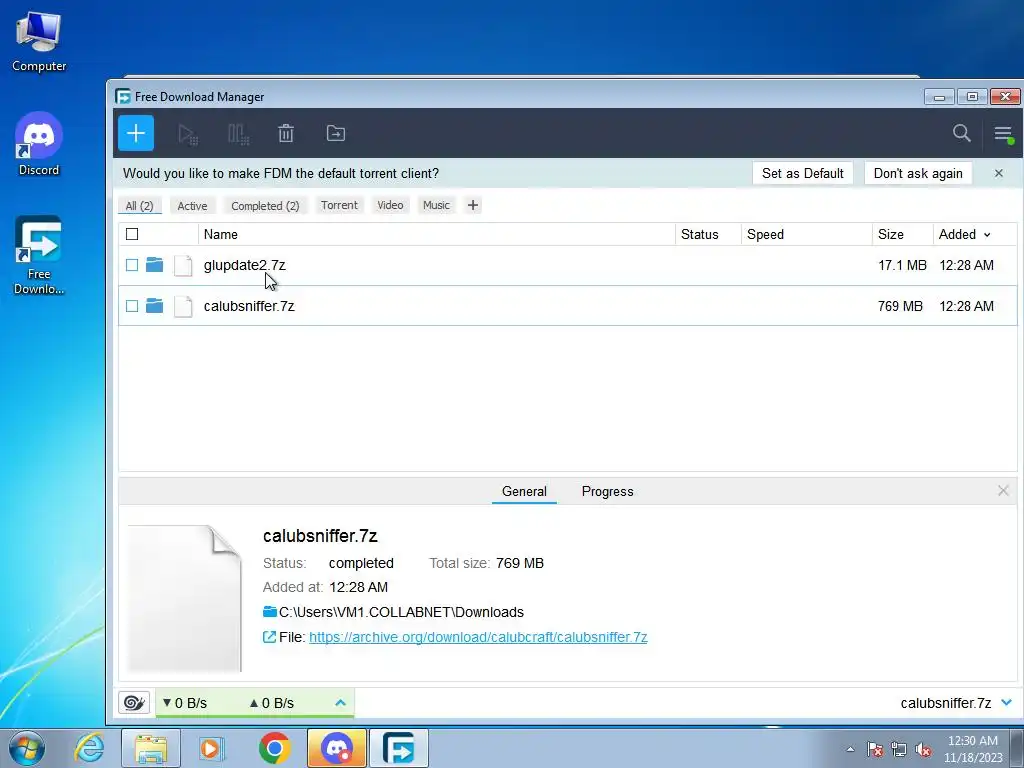Click the 769 MB size cell in list
This screenshot has height=768, width=1024.
[x=900, y=306]
